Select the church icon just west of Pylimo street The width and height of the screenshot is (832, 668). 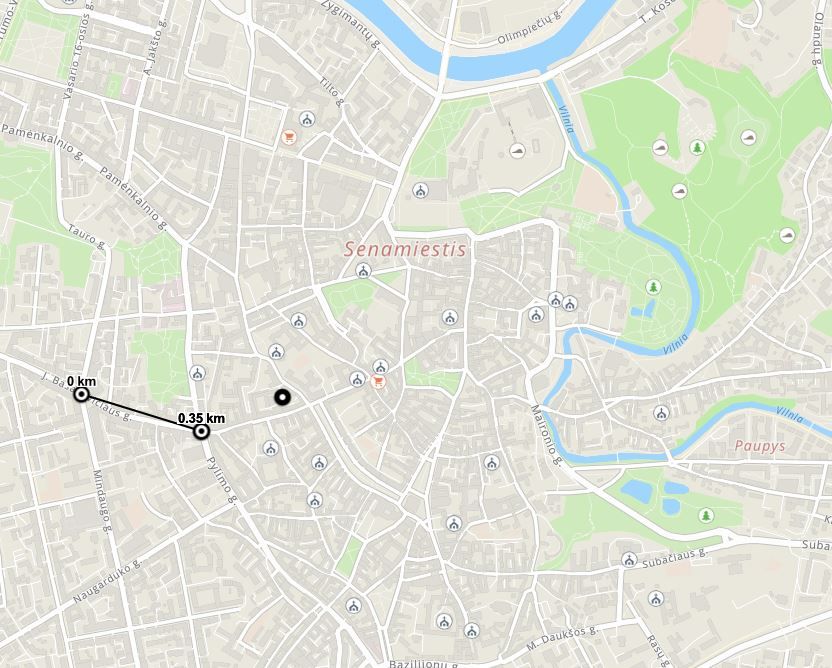click(x=198, y=374)
